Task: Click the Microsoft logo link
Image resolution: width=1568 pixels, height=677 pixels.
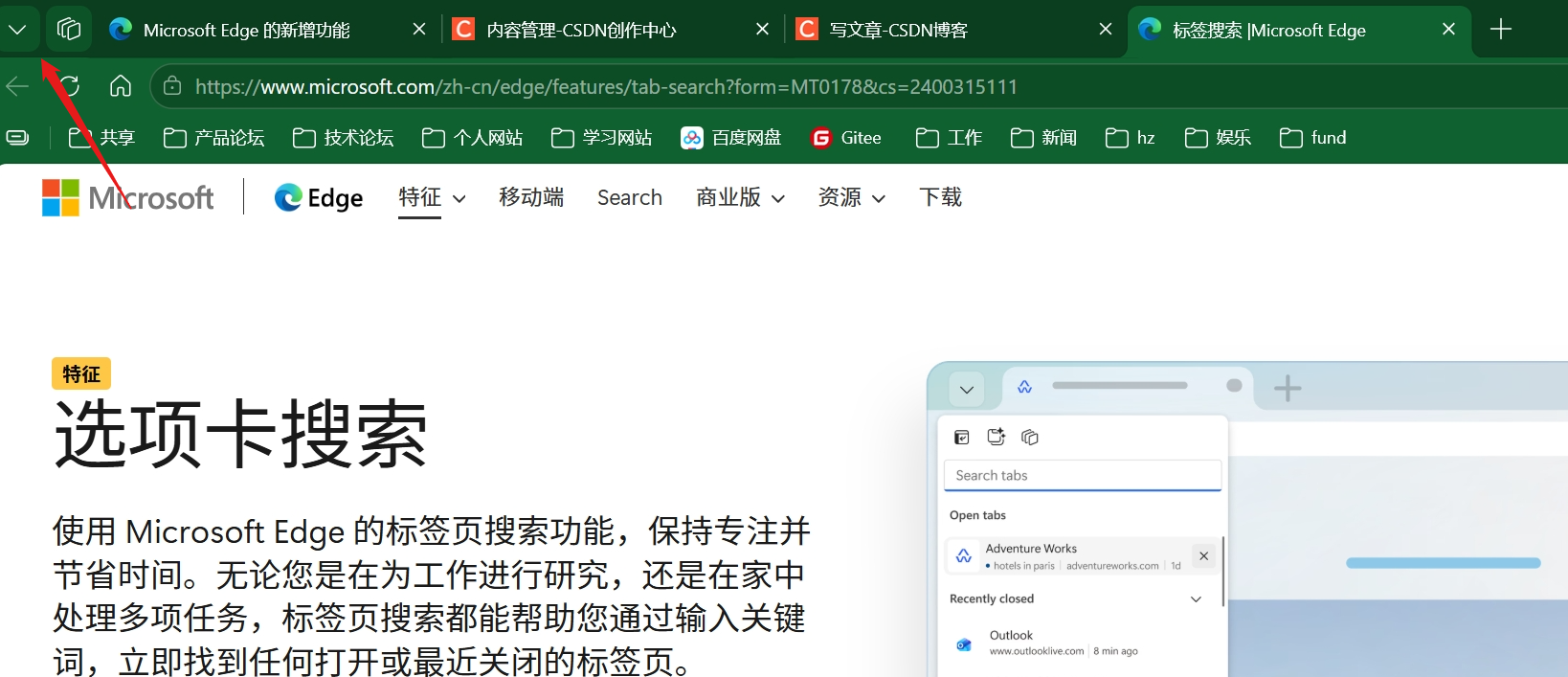Action: (127, 198)
